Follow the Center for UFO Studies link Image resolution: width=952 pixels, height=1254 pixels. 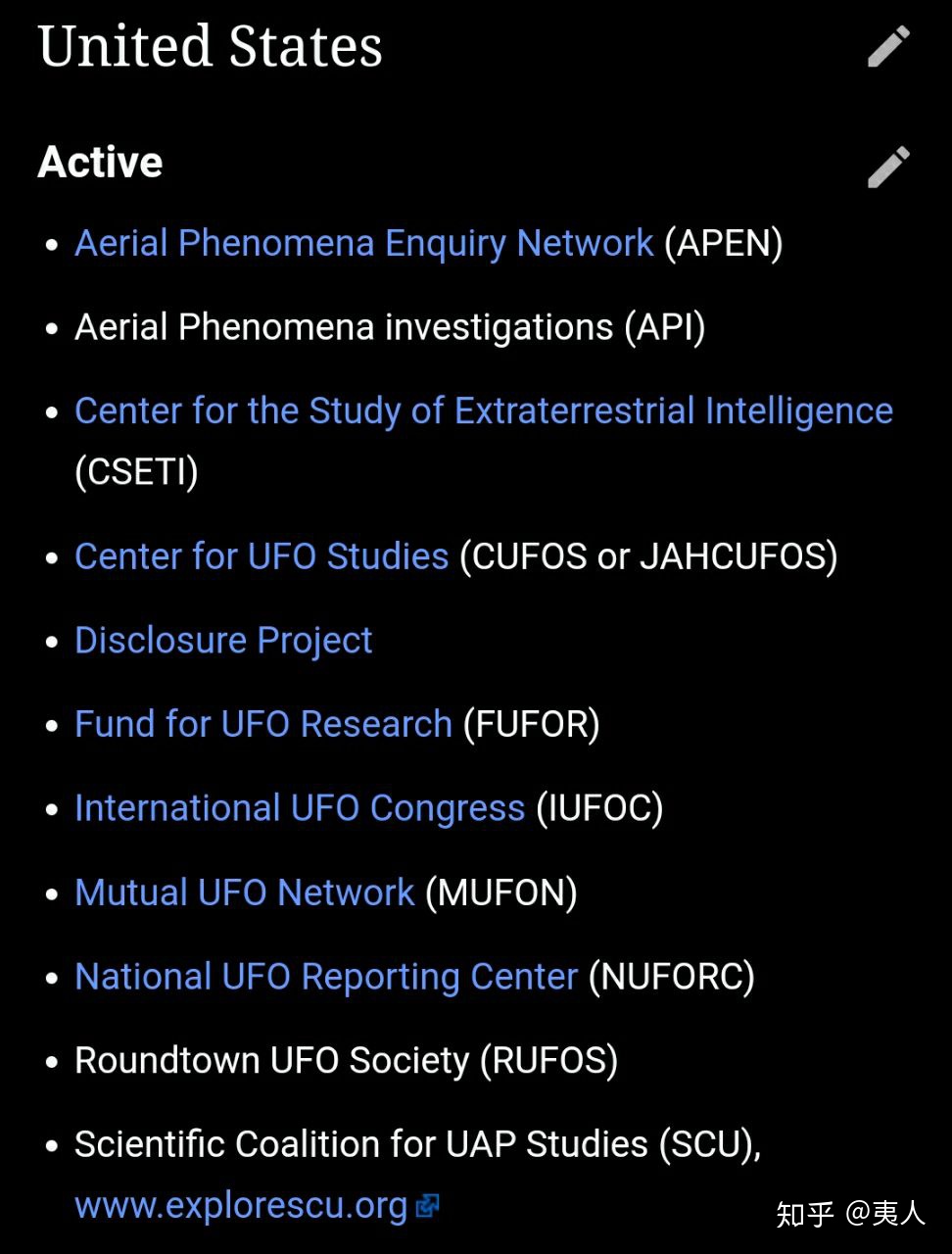pyautogui.click(x=262, y=556)
